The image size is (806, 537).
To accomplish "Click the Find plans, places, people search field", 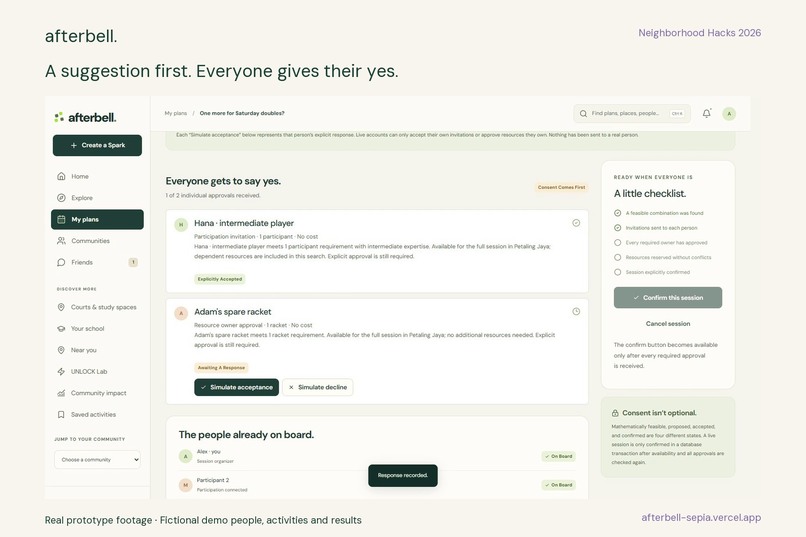I will [632, 114].
